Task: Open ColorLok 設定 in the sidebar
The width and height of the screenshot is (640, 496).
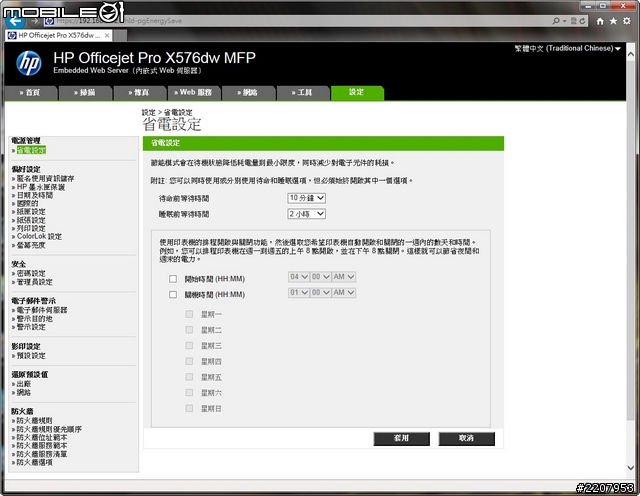Action: (39, 236)
